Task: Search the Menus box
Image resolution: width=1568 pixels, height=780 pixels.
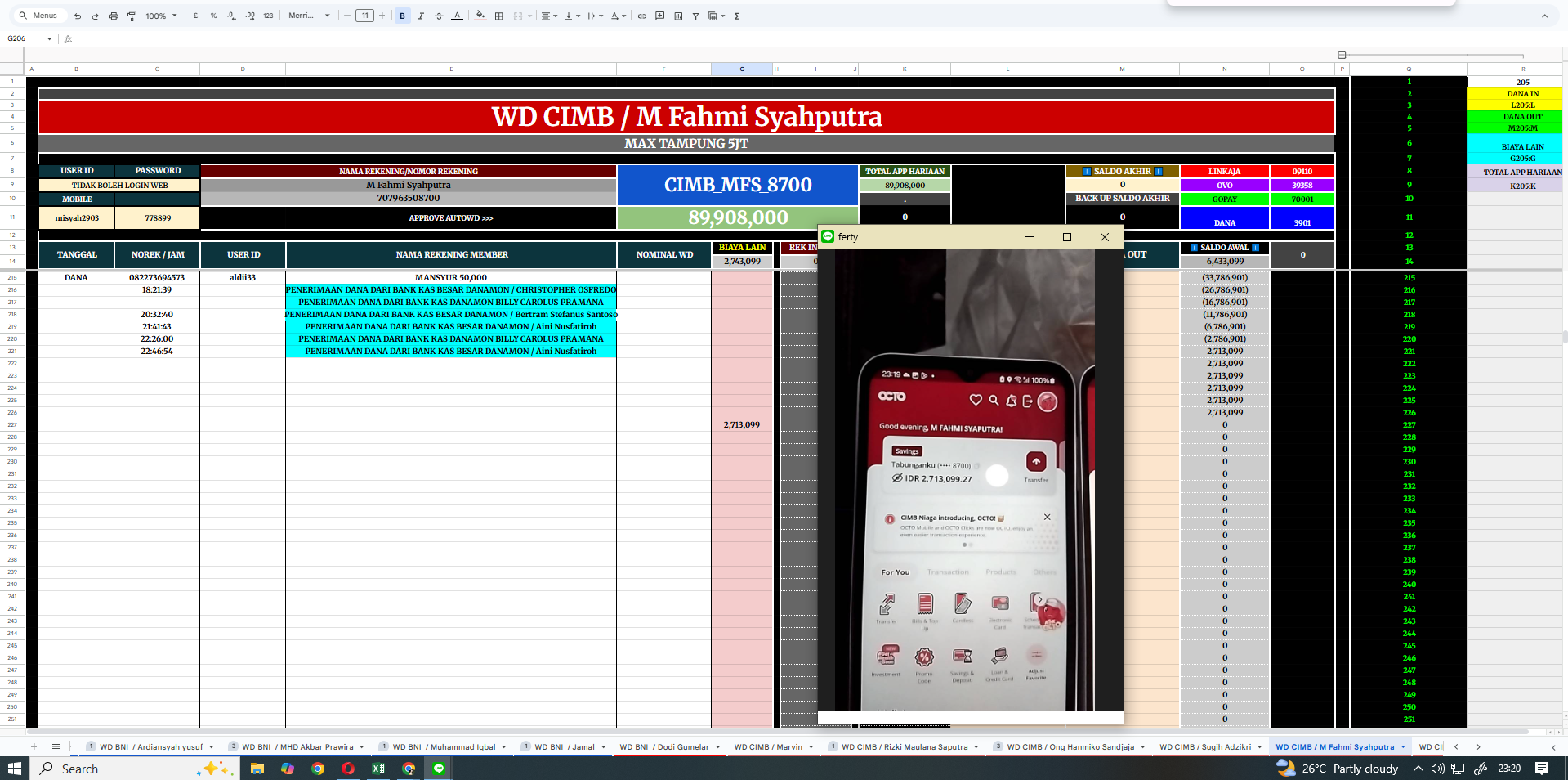Action: point(41,16)
